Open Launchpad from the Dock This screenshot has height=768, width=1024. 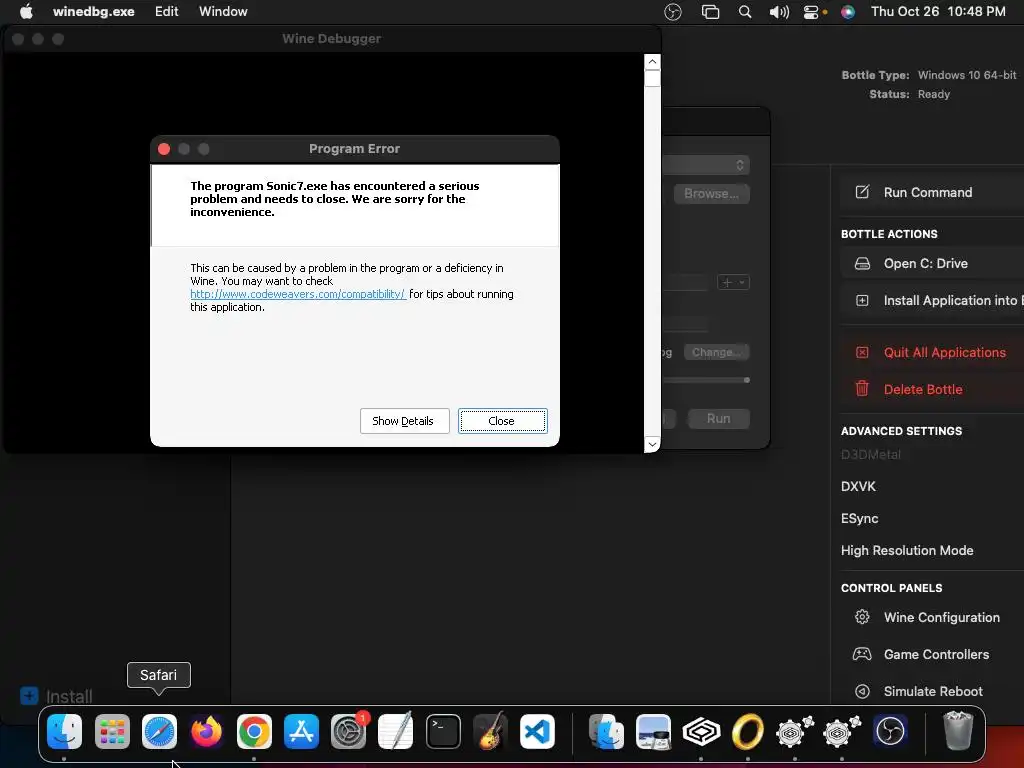tap(112, 731)
